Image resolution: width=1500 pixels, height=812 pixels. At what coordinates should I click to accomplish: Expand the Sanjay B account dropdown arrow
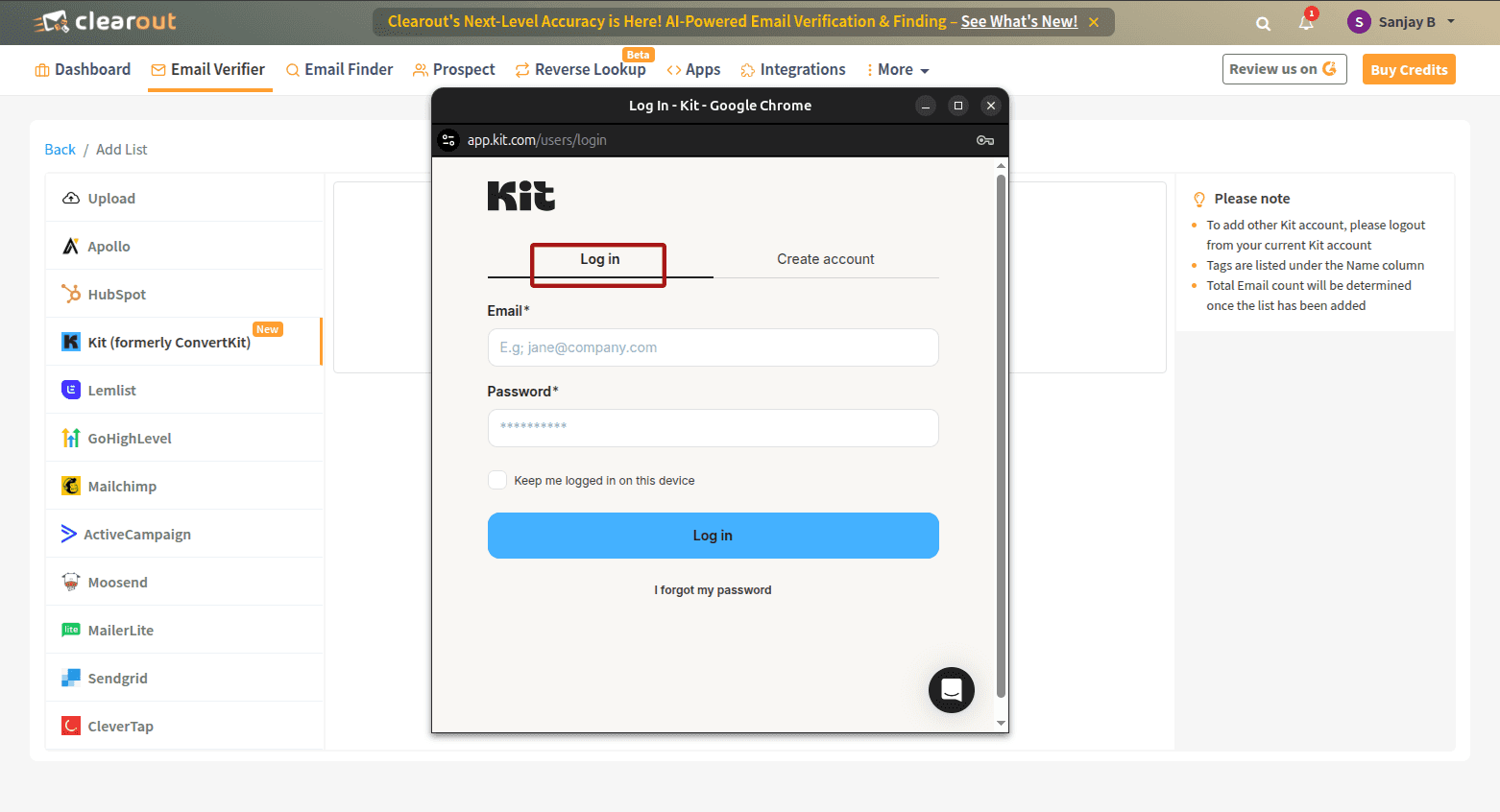[x=1451, y=21]
